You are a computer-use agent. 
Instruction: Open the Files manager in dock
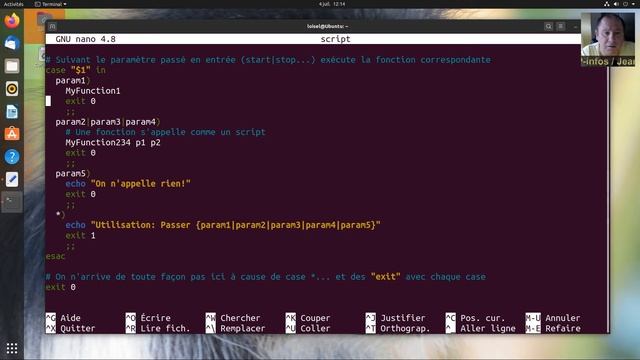pos(12,66)
